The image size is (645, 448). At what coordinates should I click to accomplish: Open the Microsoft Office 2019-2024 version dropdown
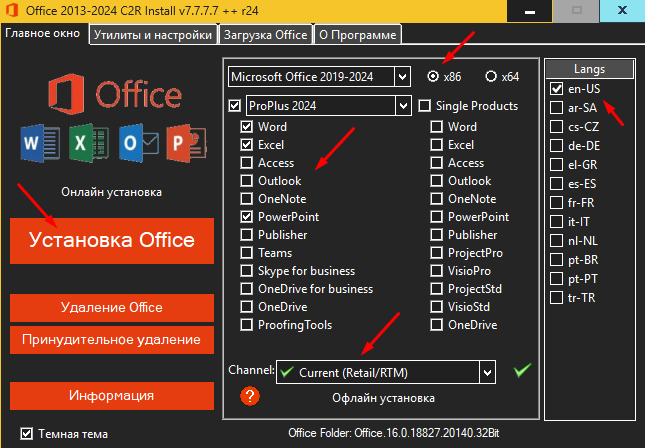tap(402, 77)
